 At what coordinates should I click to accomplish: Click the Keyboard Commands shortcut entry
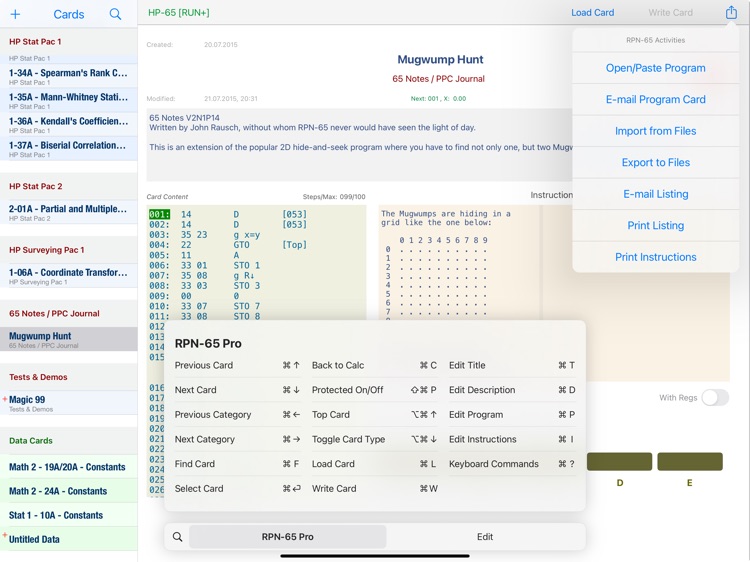pyautogui.click(x=512, y=464)
